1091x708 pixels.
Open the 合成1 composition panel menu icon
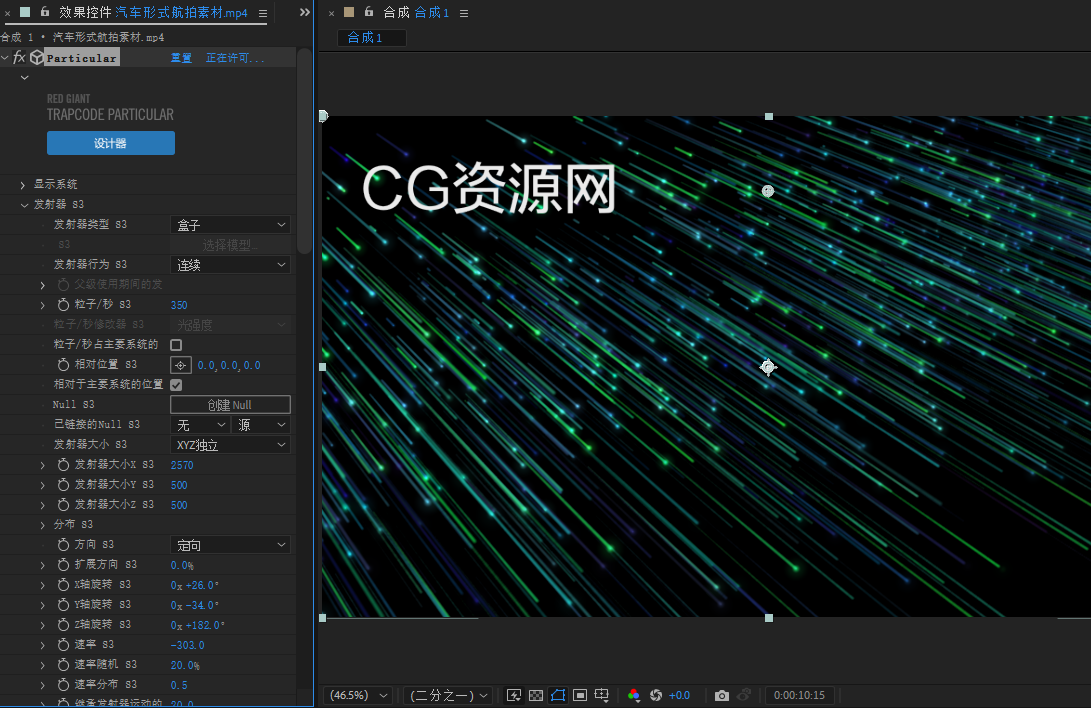coord(464,13)
